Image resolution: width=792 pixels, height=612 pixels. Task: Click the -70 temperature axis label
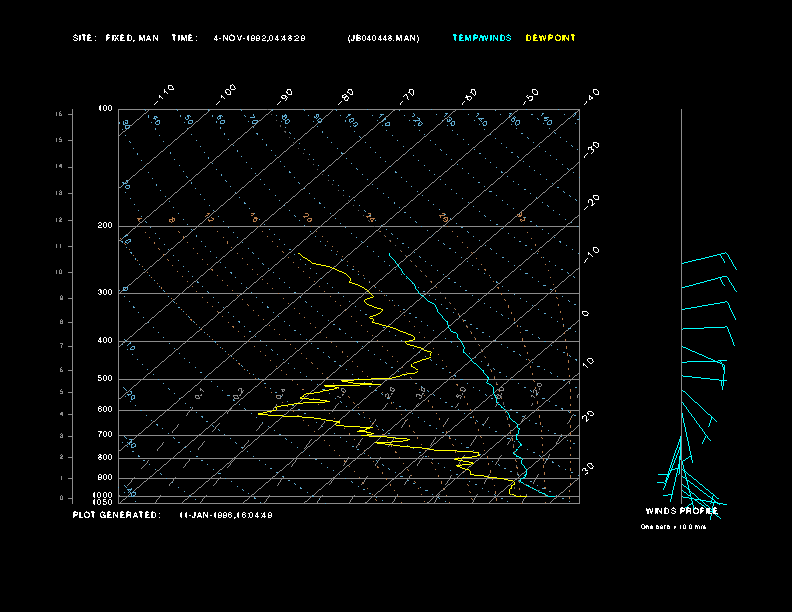(407, 96)
